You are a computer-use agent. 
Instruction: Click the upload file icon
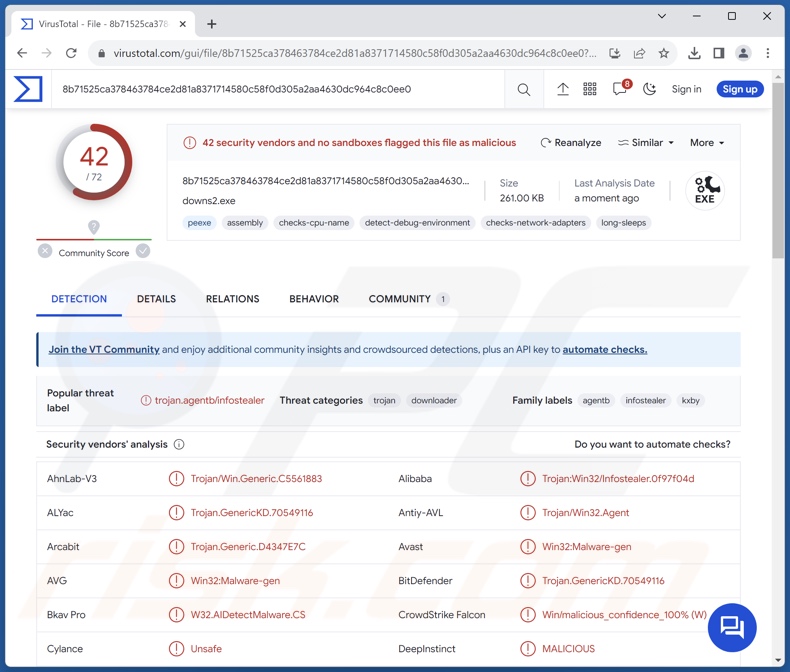pyautogui.click(x=563, y=89)
